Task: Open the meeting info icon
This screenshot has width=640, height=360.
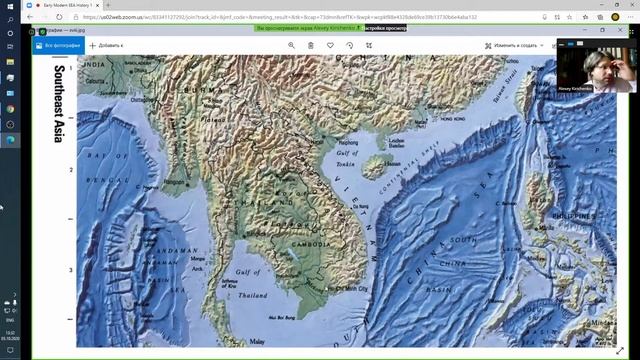Action: (x=32, y=31)
